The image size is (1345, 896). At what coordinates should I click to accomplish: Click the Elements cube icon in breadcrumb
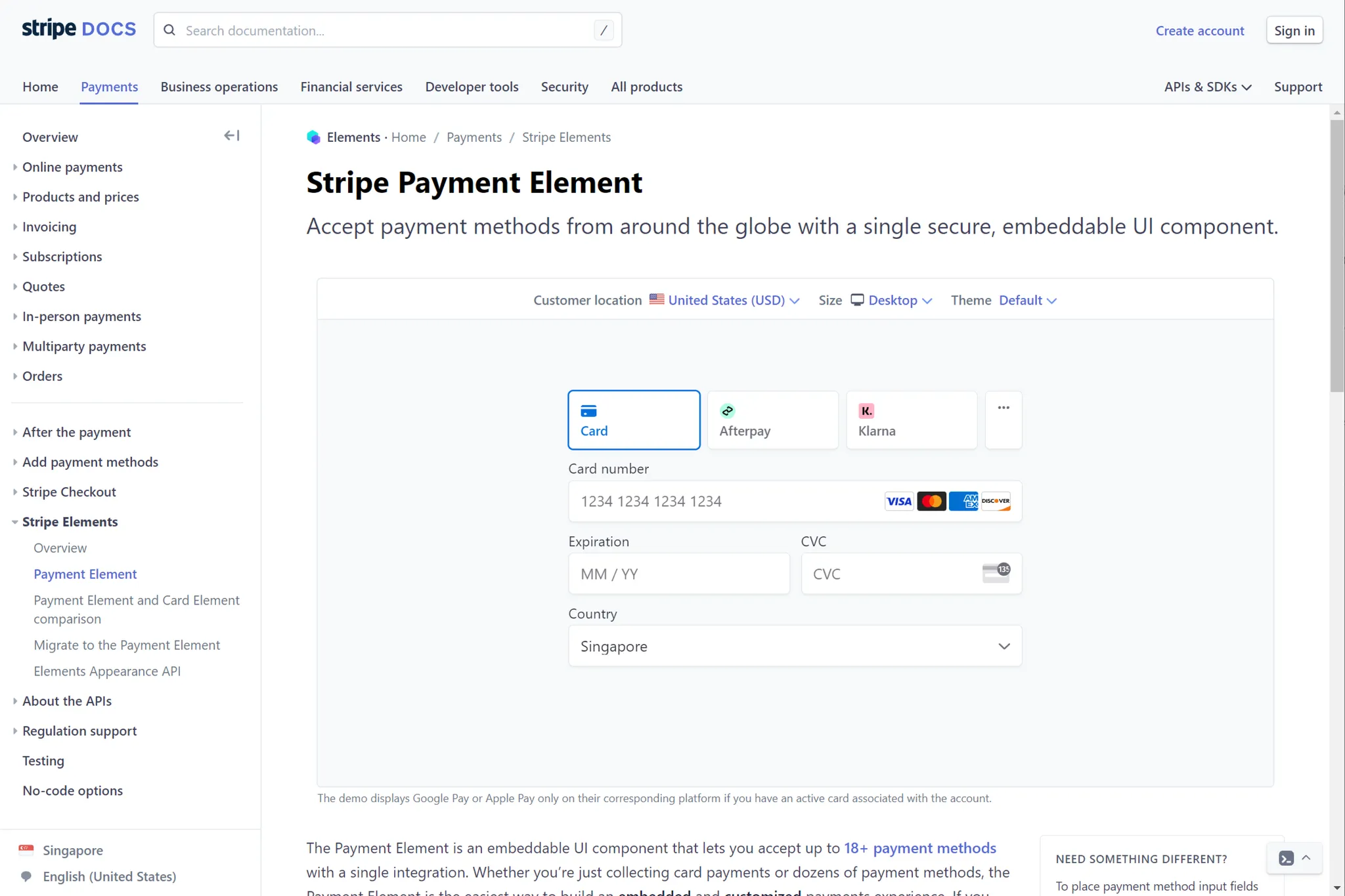(x=313, y=137)
